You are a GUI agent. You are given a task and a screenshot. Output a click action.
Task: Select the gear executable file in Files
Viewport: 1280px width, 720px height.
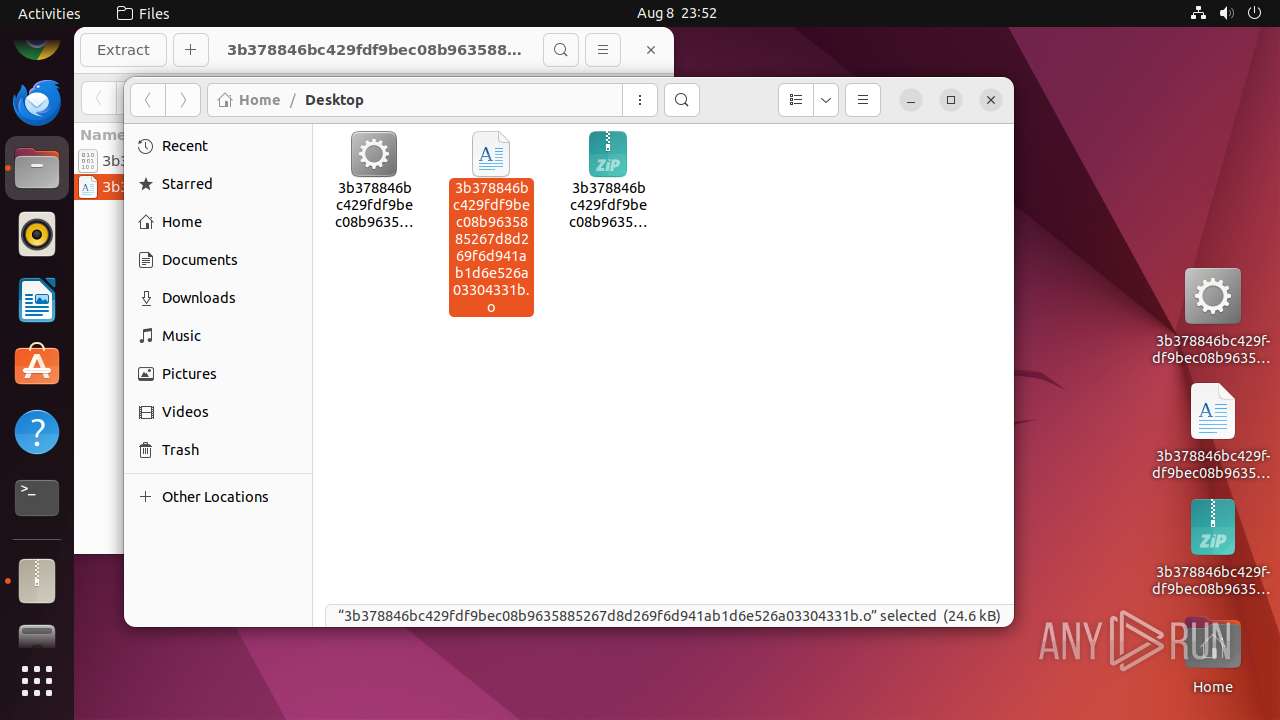click(x=374, y=154)
